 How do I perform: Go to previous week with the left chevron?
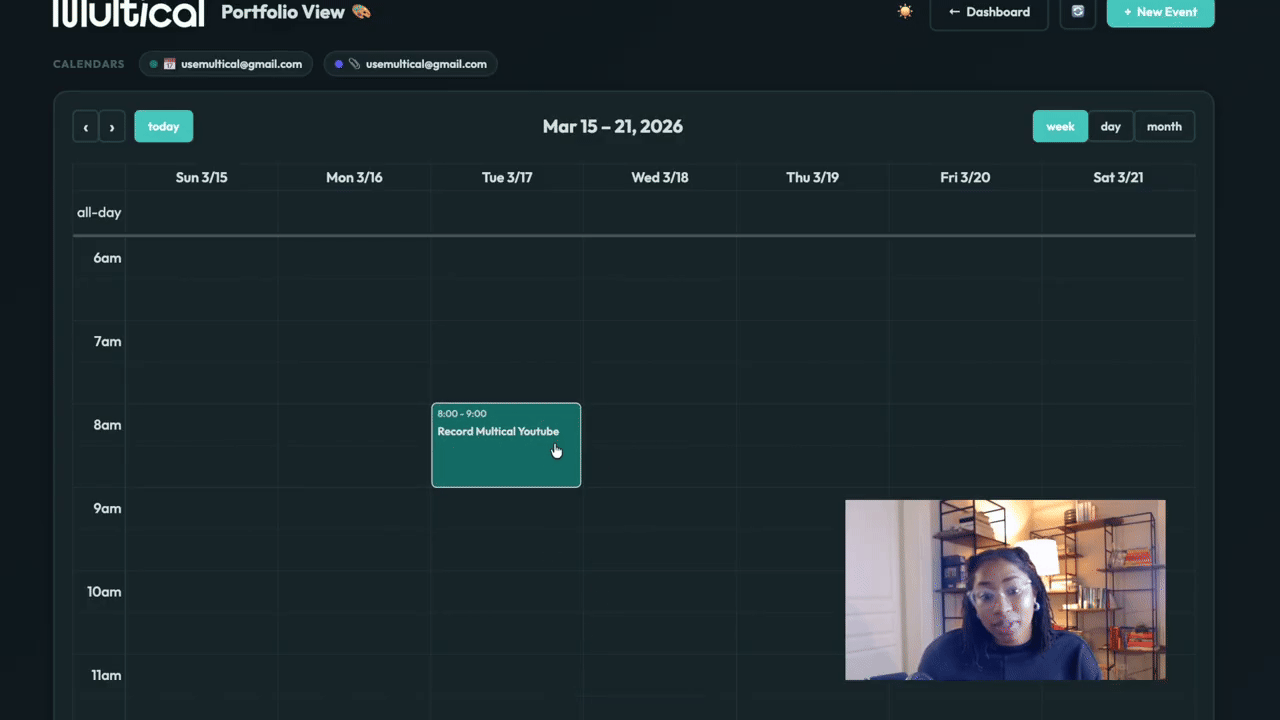point(86,126)
